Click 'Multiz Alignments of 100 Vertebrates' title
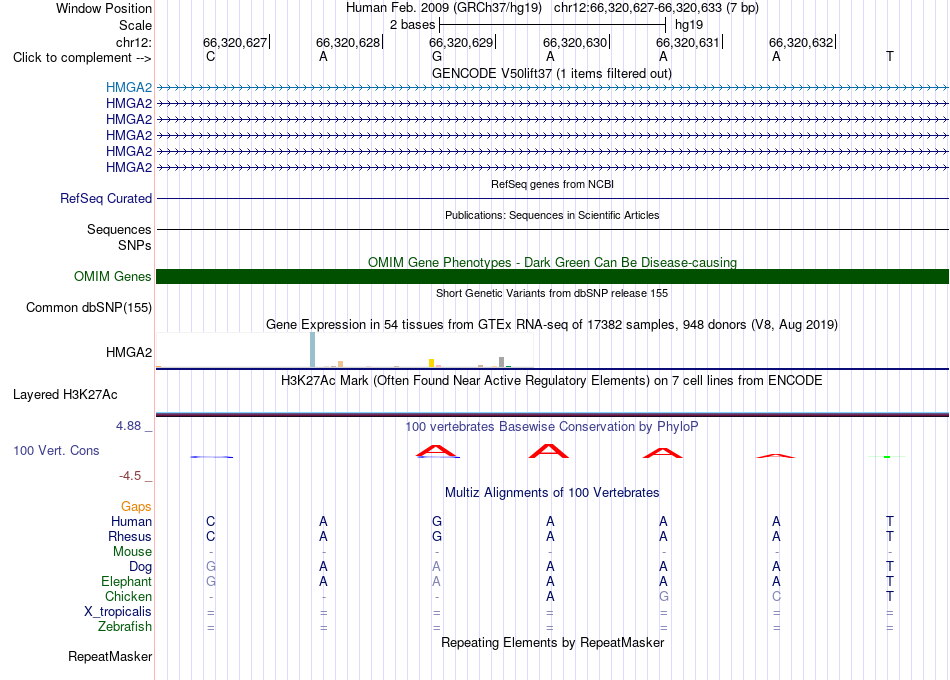Screen dimensions: 950x680 (552, 492)
